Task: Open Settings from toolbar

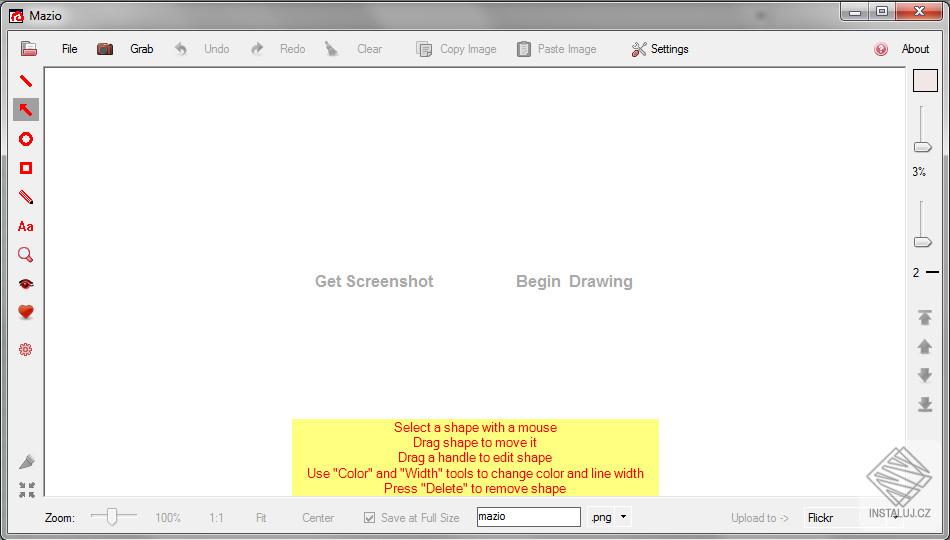Action: pos(669,49)
